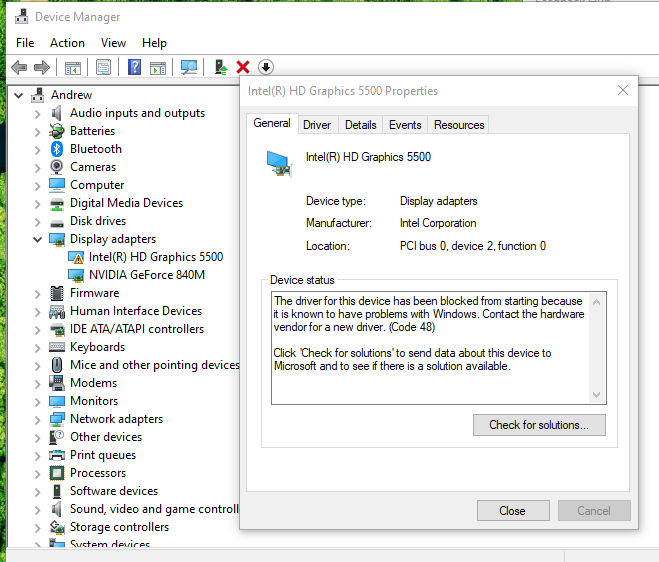The height and width of the screenshot is (562, 659).
Task: Expand the IDE ATA/ATAPI controllers node
Action: point(37,330)
